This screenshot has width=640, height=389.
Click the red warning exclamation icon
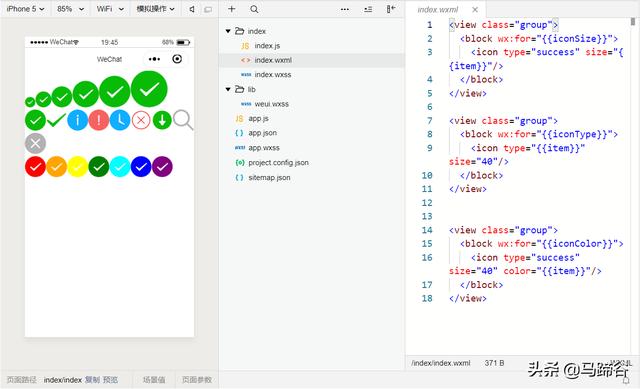99,120
